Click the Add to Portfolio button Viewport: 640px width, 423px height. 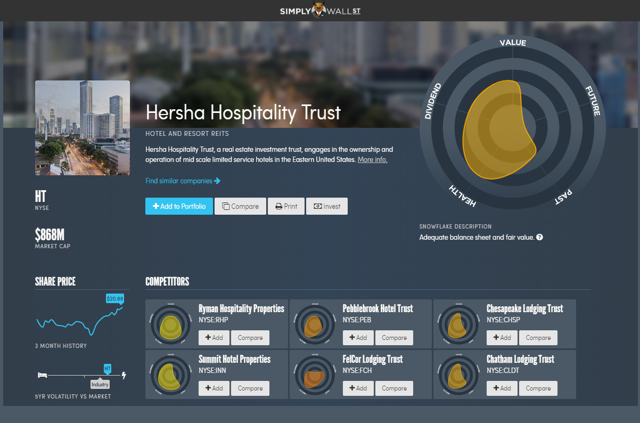[x=179, y=206]
